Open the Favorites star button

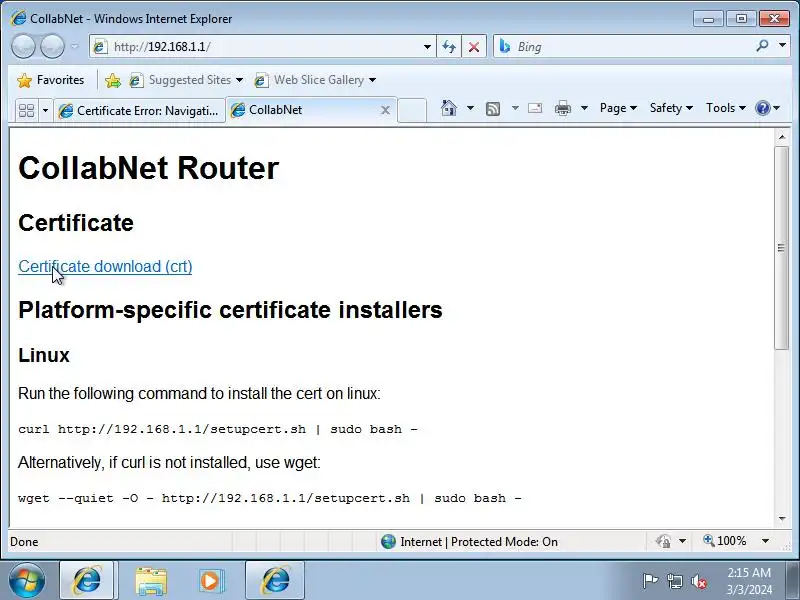tap(51, 80)
